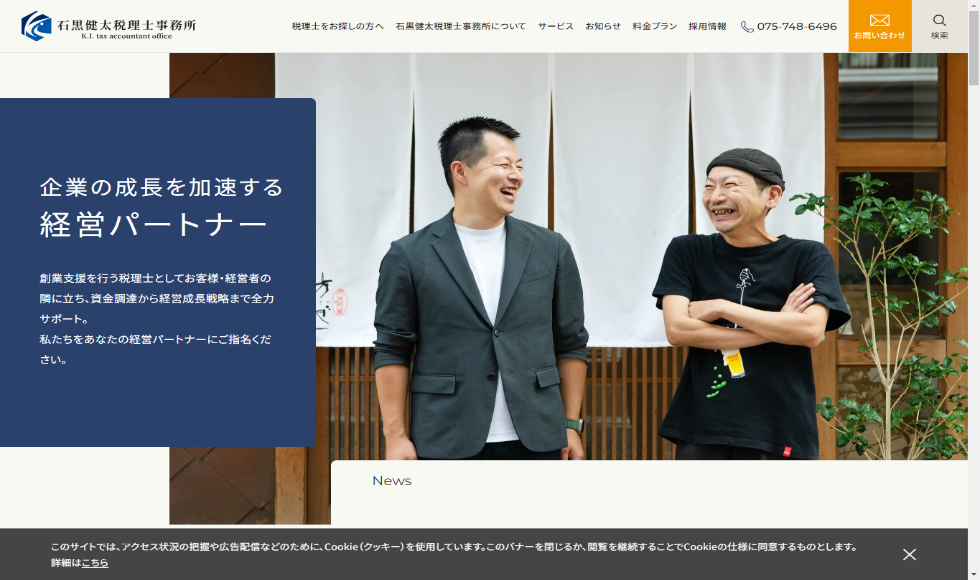Click the 石黒健太税理士事務所 logo
This screenshot has width=980, height=580.
pyautogui.click(x=109, y=26)
